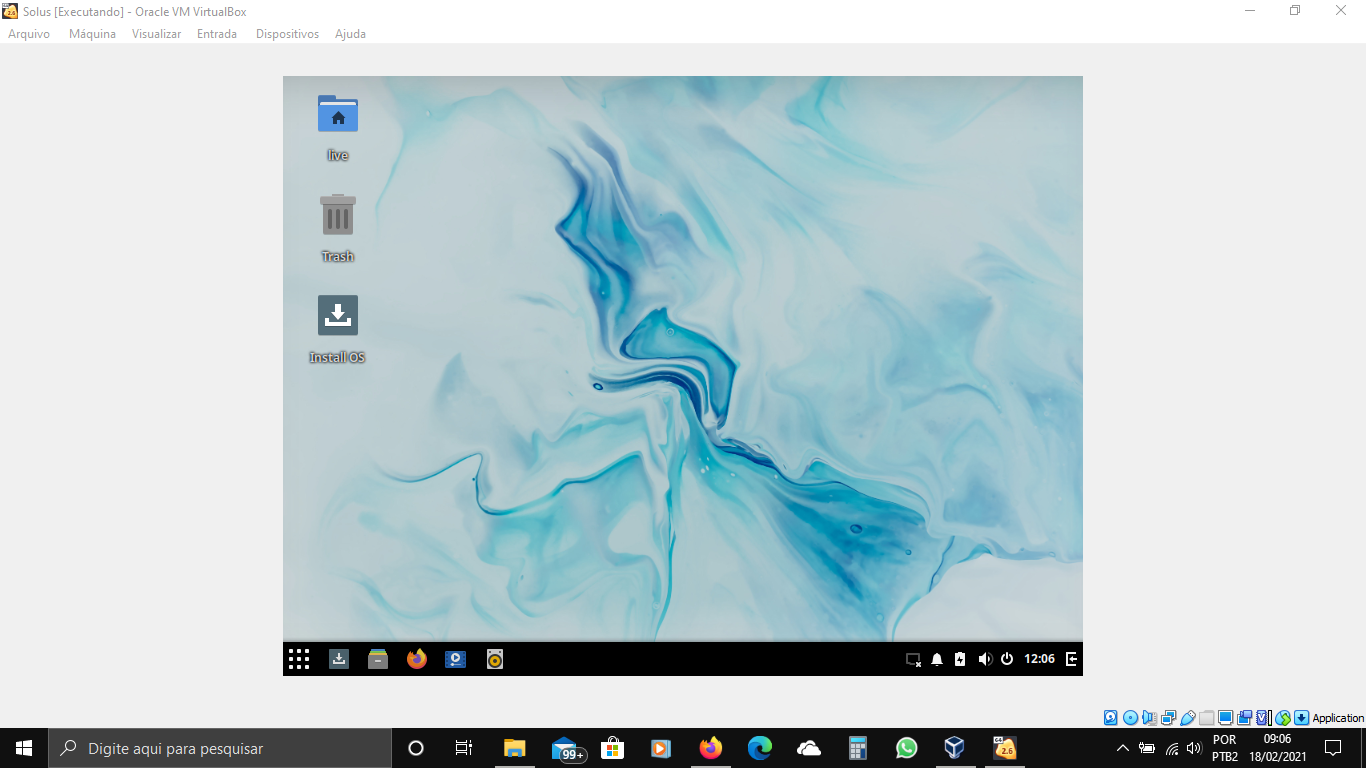1366x768 pixels.
Task: Open the volume control in Solus panel
Action: click(984, 659)
